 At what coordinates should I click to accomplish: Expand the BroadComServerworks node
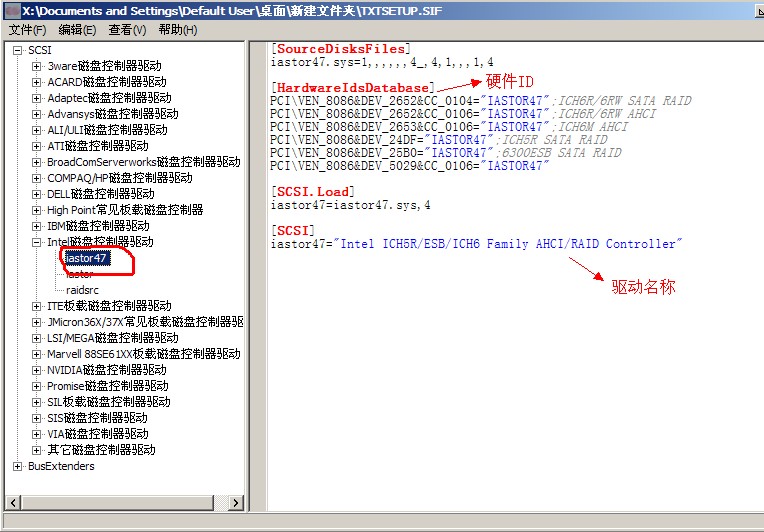pyautogui.click(x=37, y=162)
